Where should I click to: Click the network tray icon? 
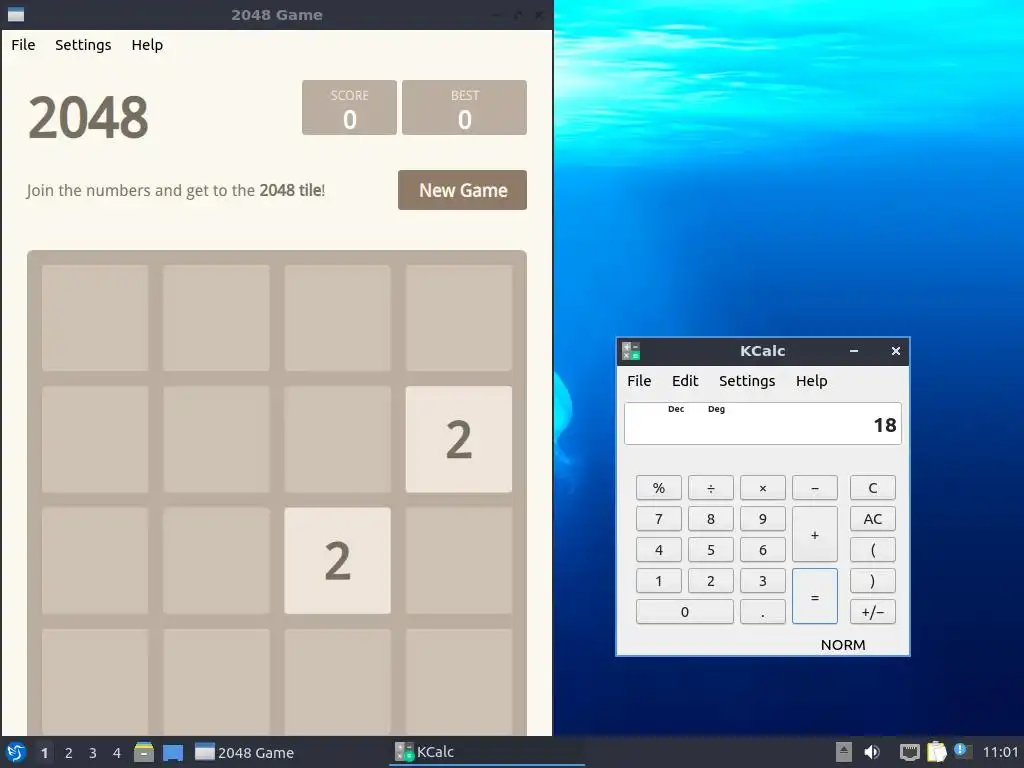tap(909, 752)
